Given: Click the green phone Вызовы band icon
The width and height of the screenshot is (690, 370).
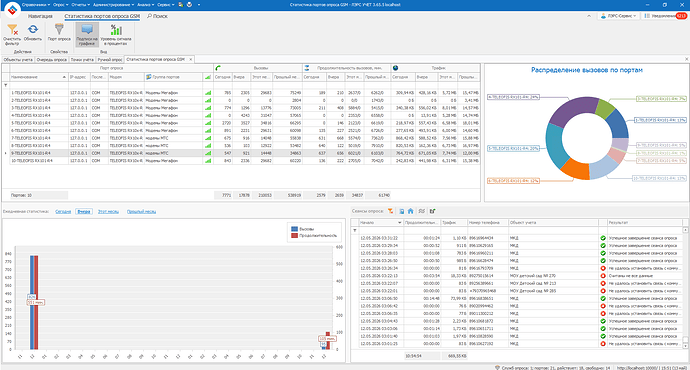Looking at the screenshot, I should [x=218, y=68].
